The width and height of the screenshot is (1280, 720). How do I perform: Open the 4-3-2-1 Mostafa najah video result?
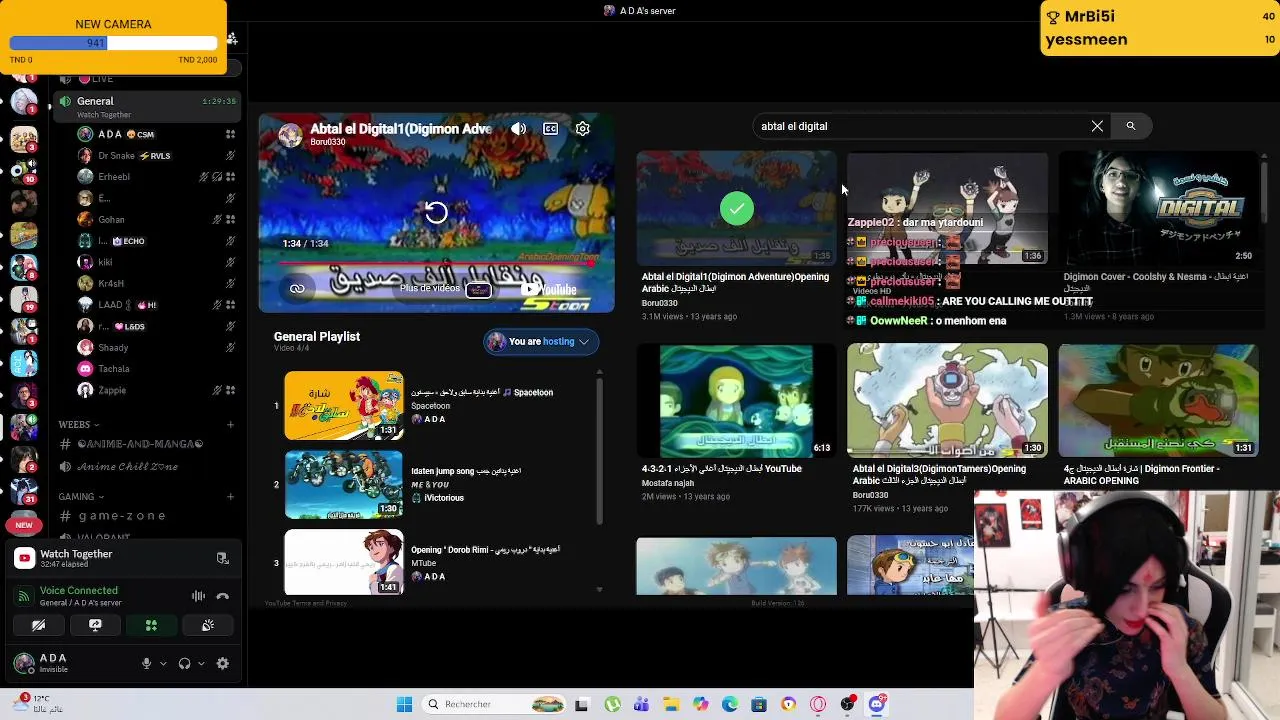pyautogui.click(x=736, y=400)
